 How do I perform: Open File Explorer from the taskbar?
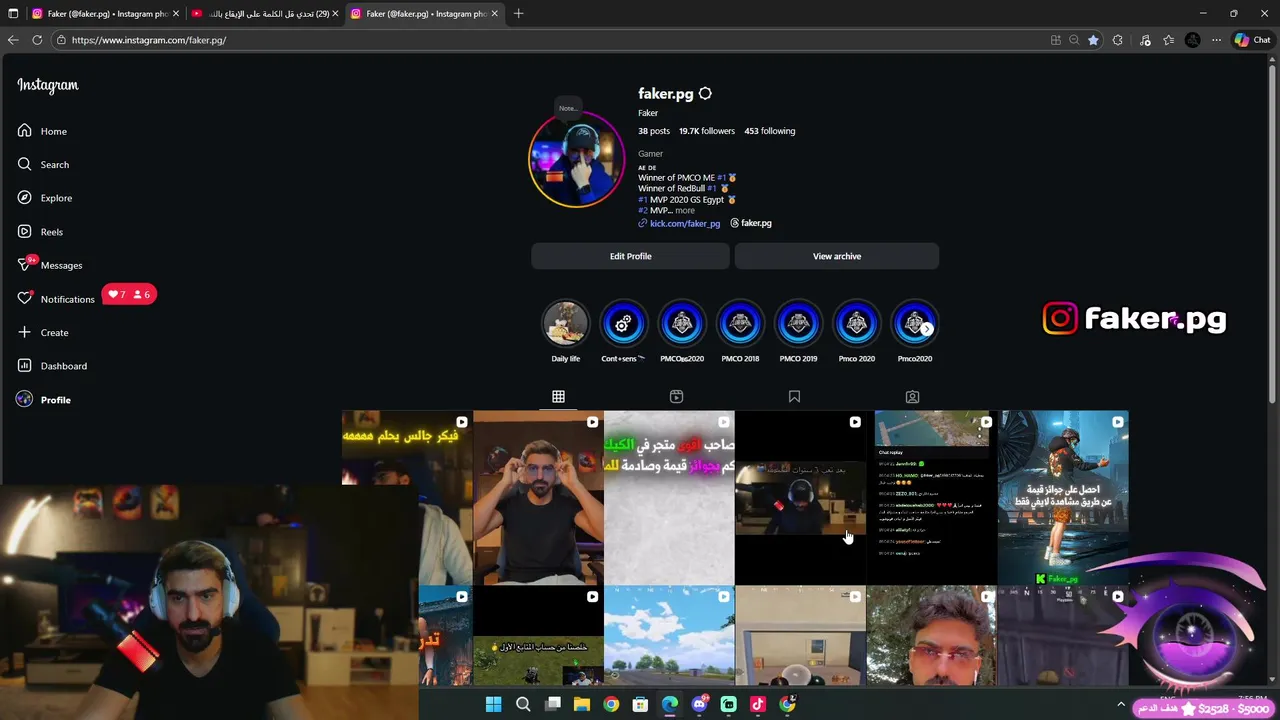pyautogui.click(x=582, y=705)
